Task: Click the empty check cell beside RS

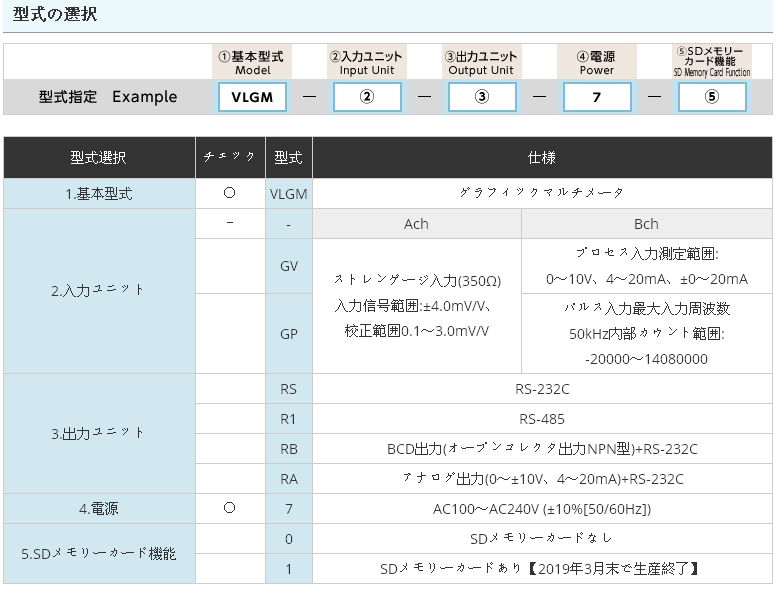Action: coord(230,389)
